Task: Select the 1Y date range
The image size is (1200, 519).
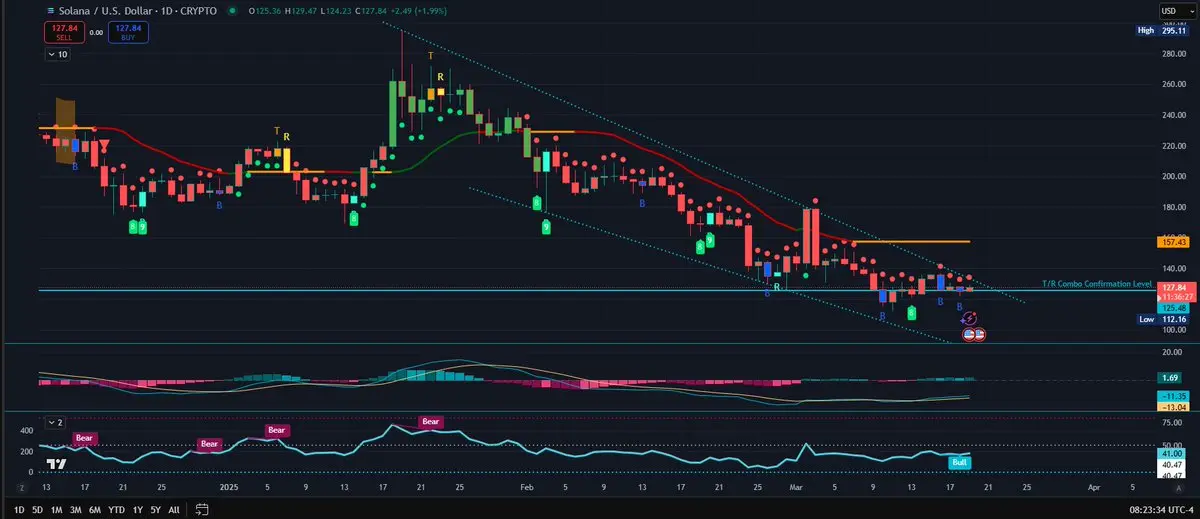Action: click(x=137, y=509)
